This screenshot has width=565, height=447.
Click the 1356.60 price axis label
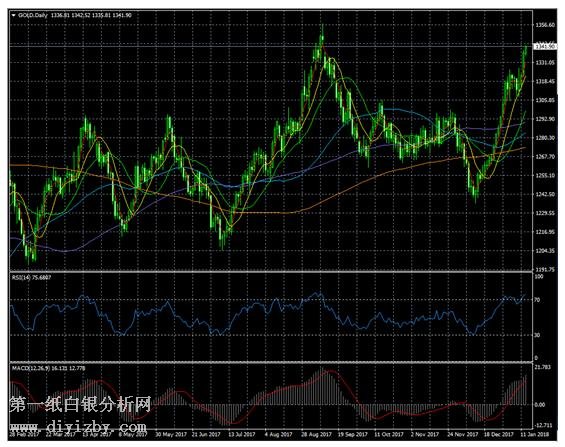coord(545,25)
